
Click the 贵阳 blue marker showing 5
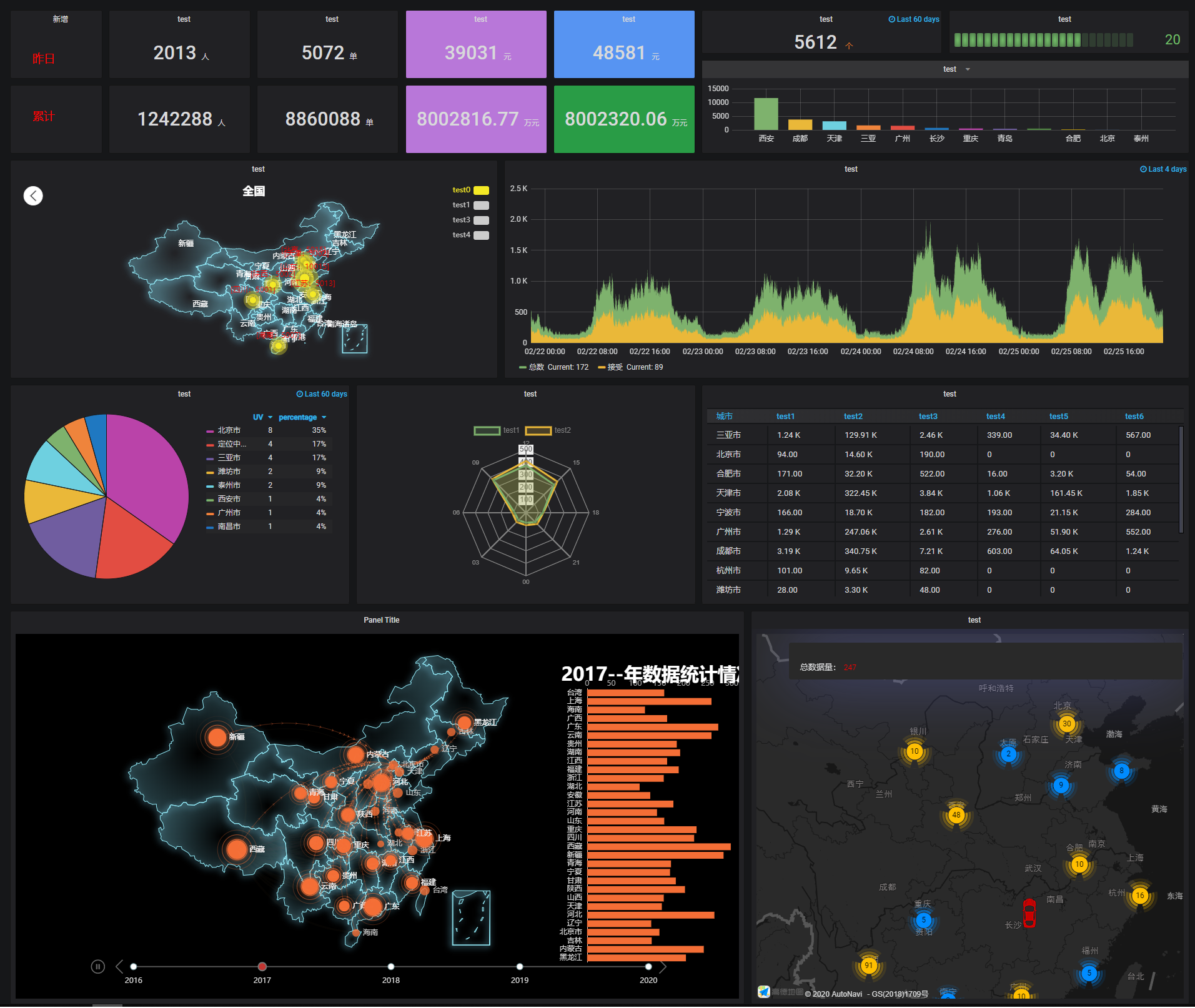pyautogui.click(x=923, y=919)
